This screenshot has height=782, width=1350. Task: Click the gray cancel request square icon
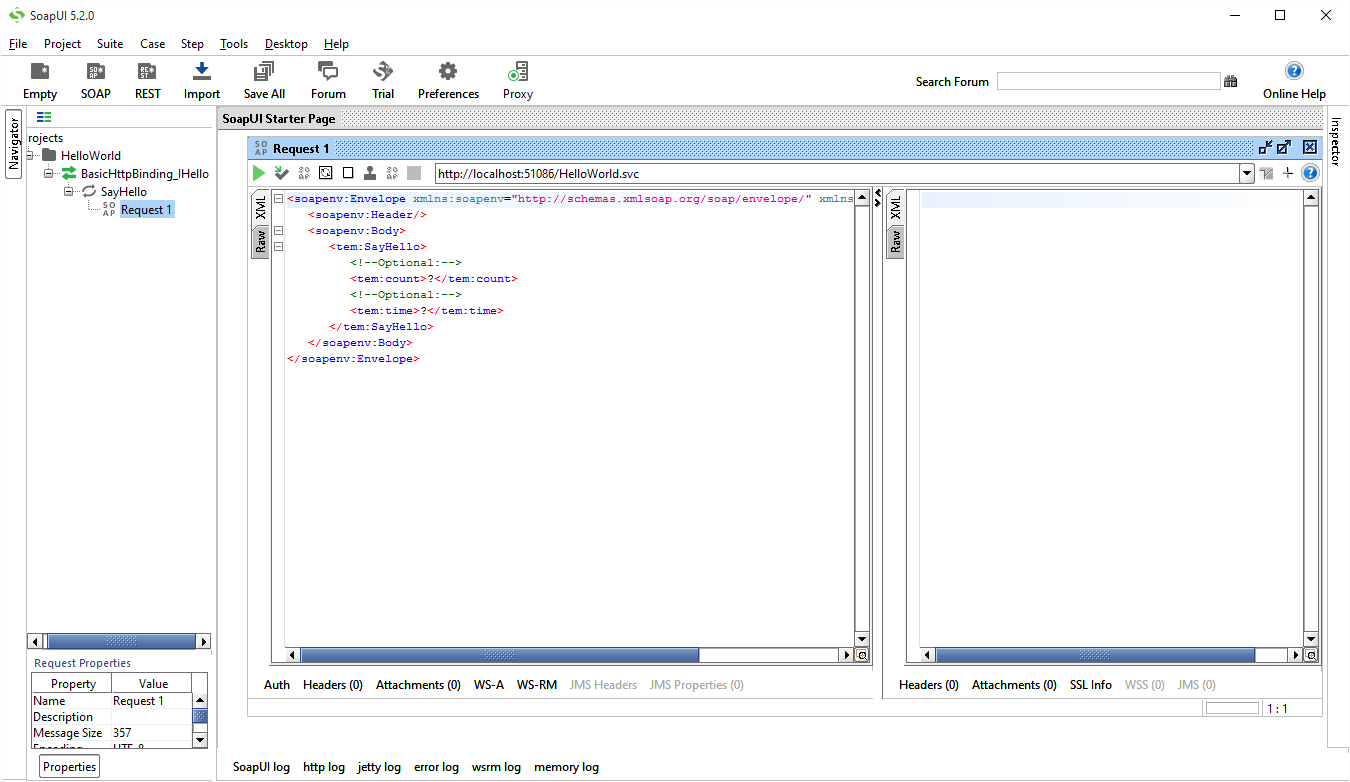click(x=414, y=173)
